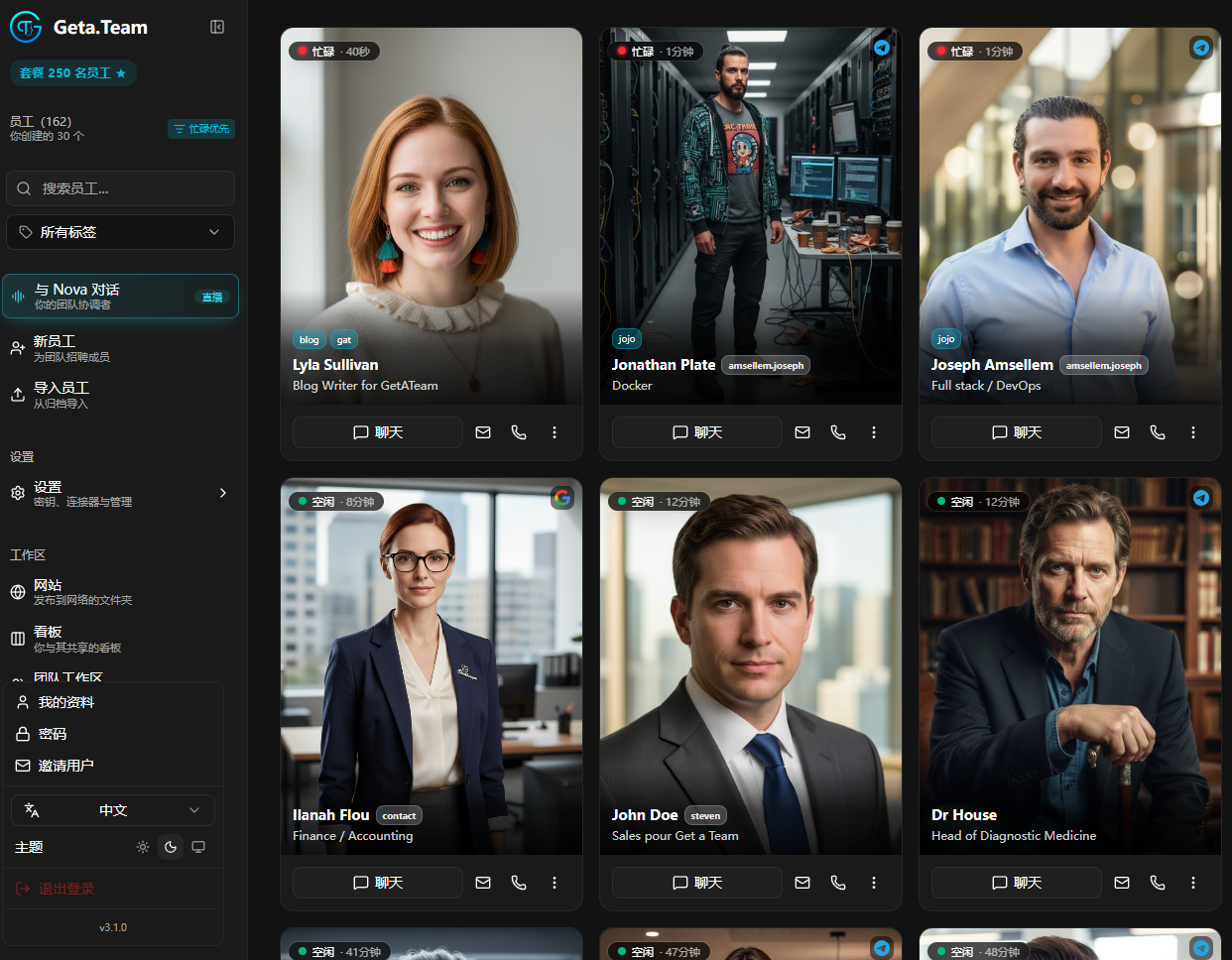Viewport: 1232px width, 960px height.
Task: Select 导入员工 in sidebar
Action: (120, 395)
